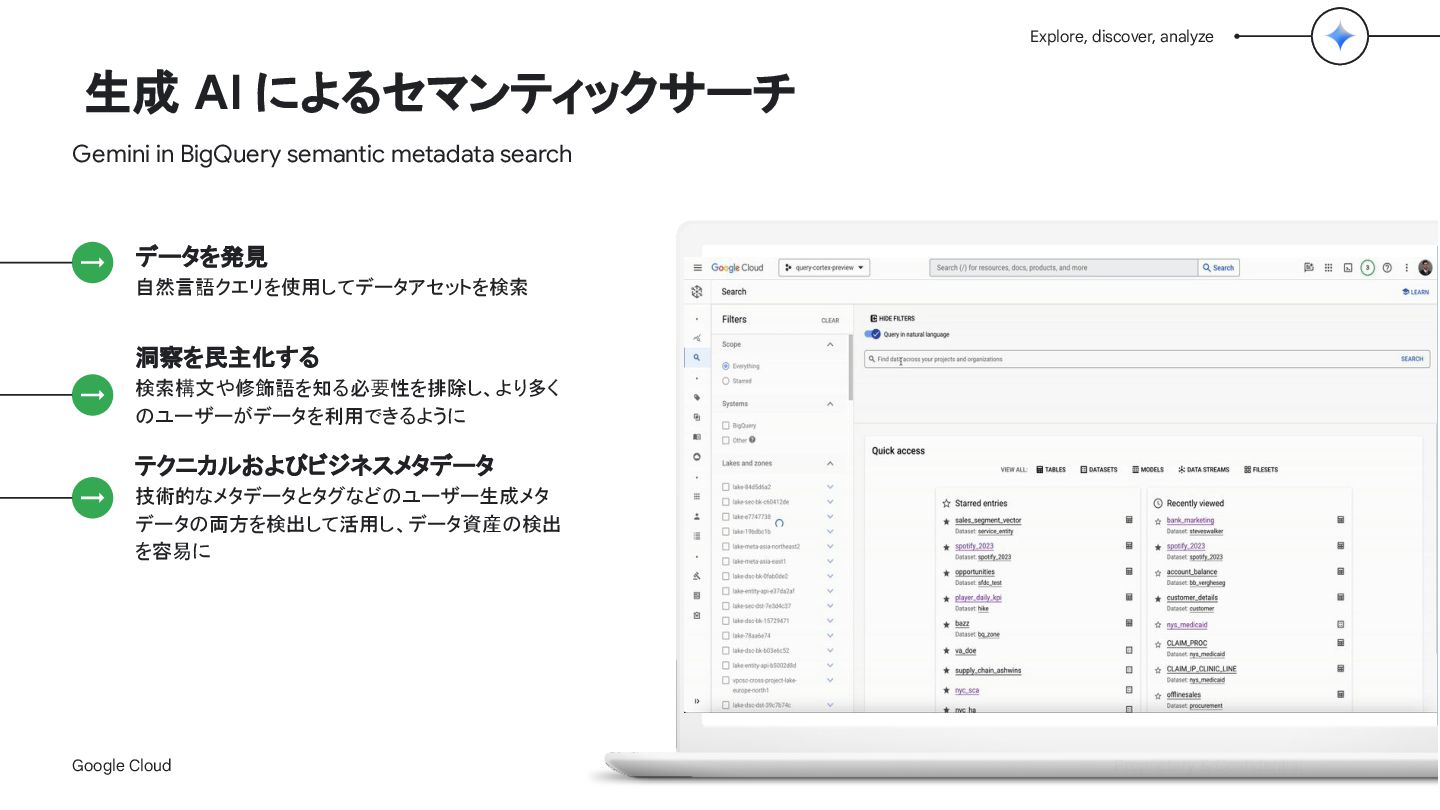View all MODELS in Quick access

[1148, 469]
